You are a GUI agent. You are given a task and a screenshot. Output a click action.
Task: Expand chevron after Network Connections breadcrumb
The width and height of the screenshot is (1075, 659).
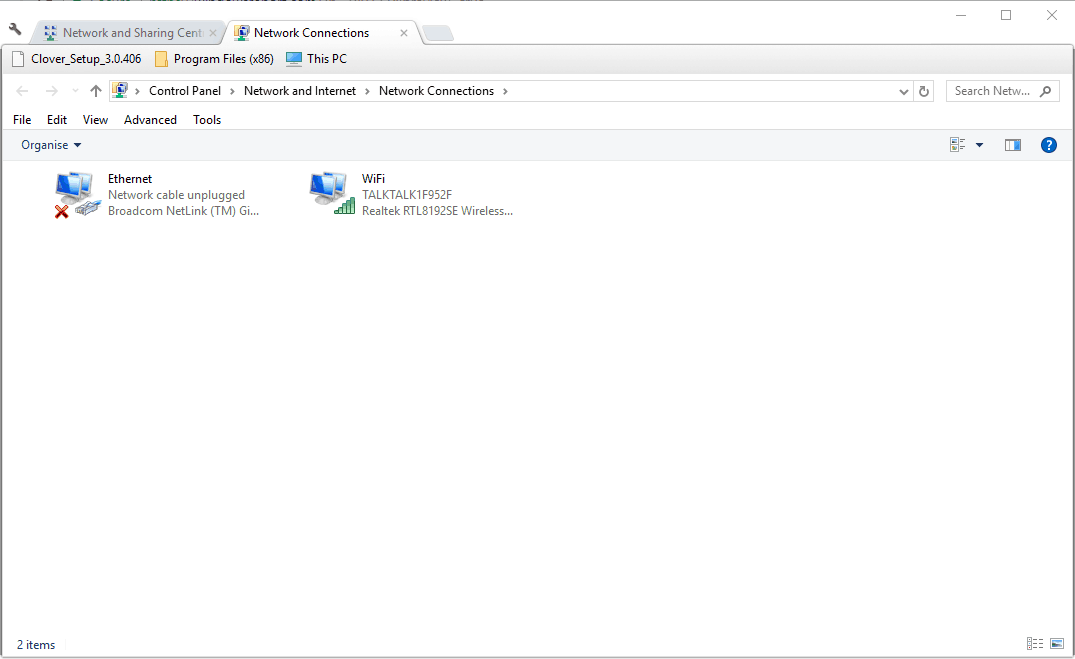tap(505, 91)
